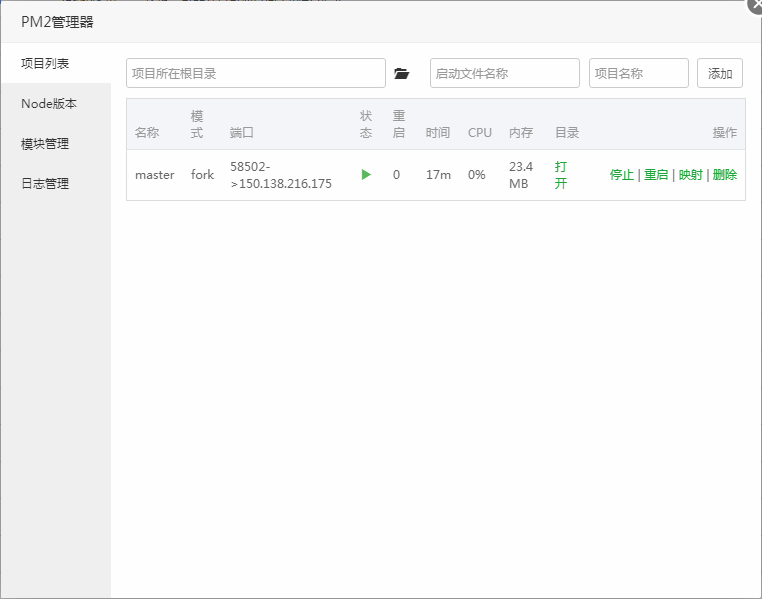Click 重启 to restart master project

tap(656, 175)
